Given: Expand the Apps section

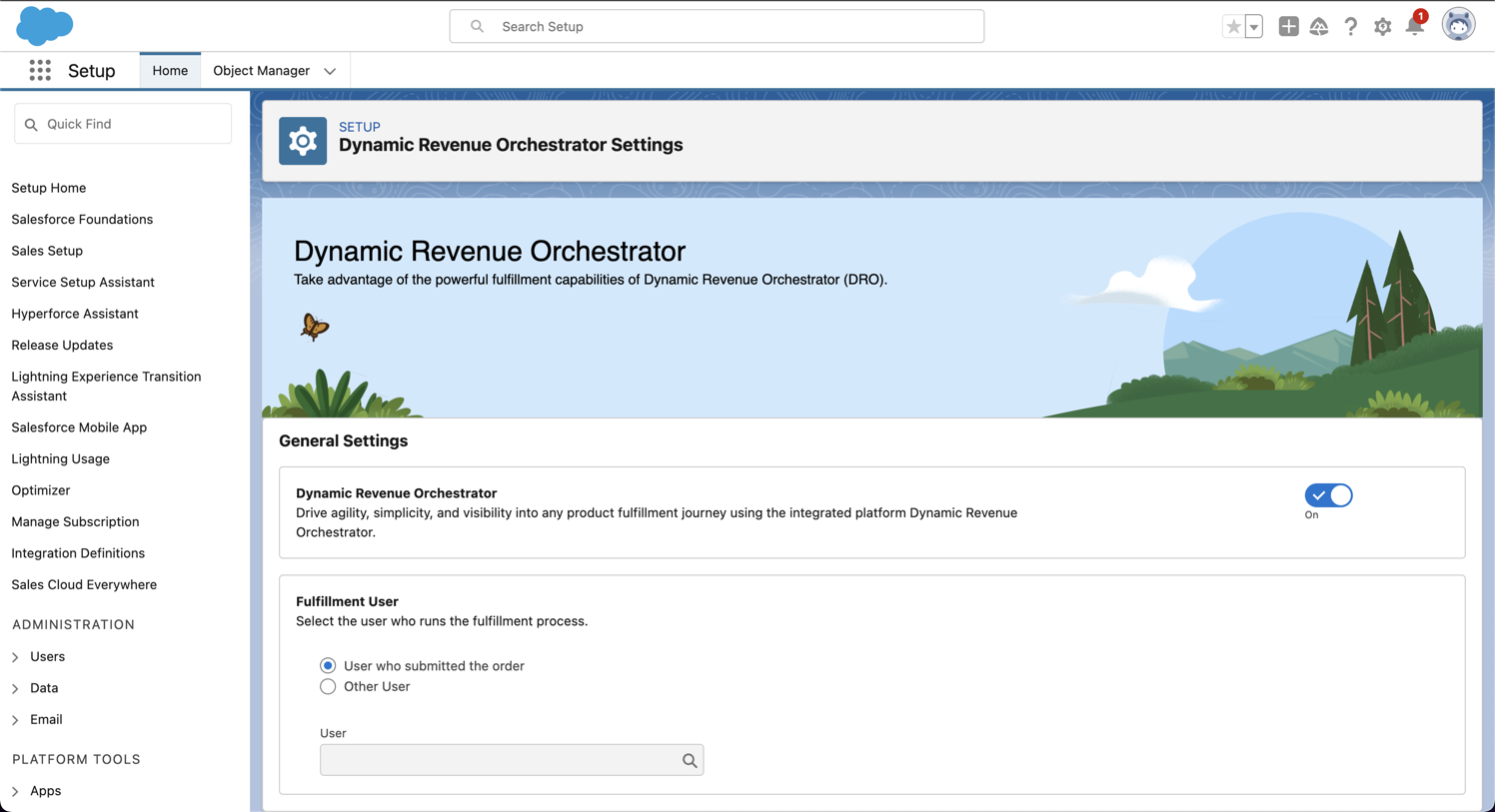Looking at the screenshot, I should point(15,791).
